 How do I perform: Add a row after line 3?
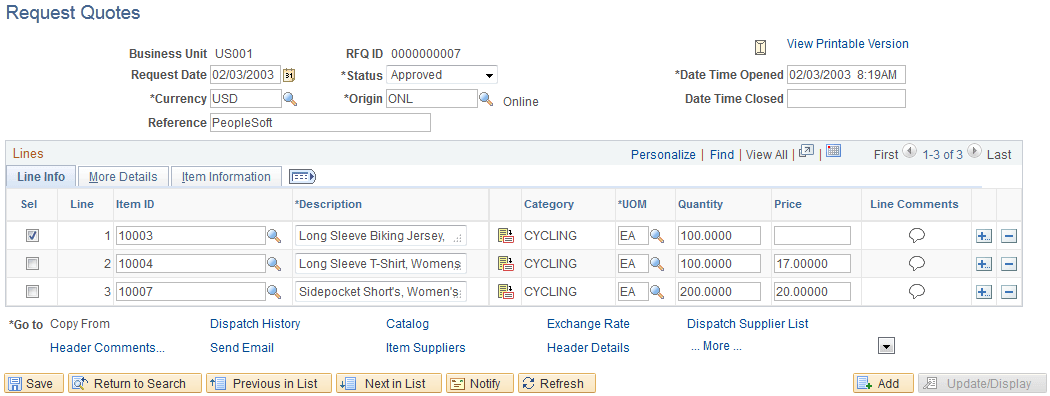pos(984,292)
